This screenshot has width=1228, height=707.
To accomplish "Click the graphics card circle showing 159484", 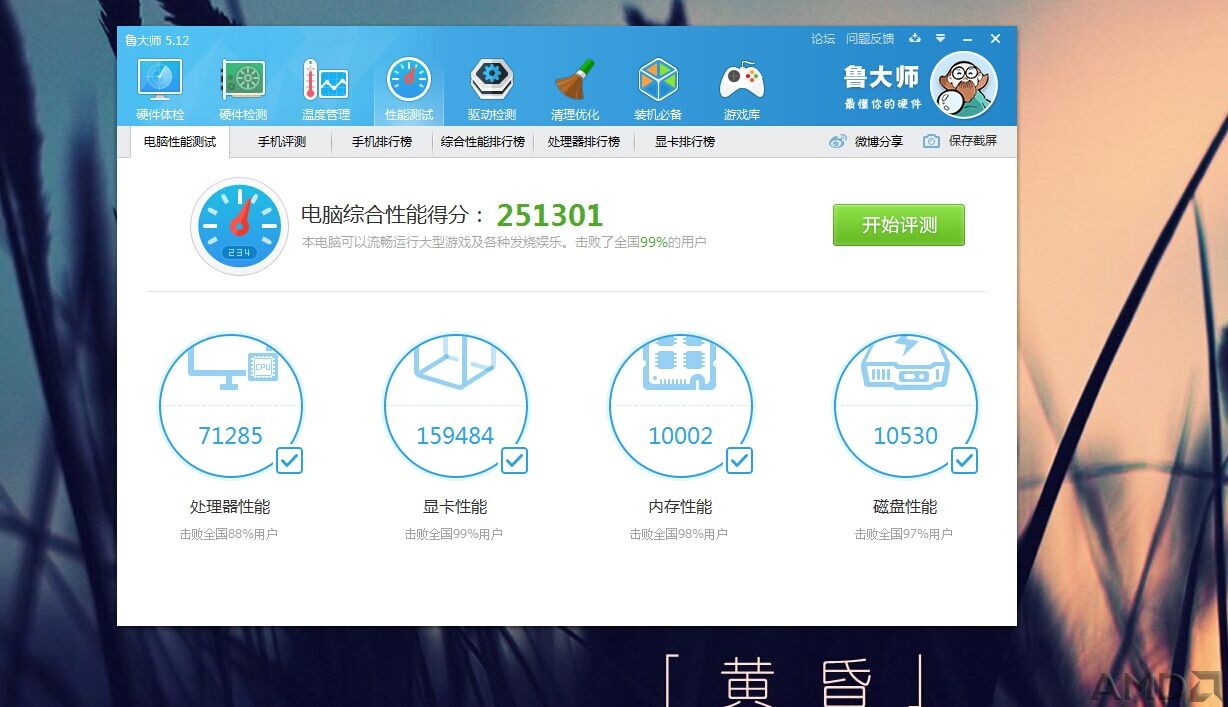I will pos(456,407).
